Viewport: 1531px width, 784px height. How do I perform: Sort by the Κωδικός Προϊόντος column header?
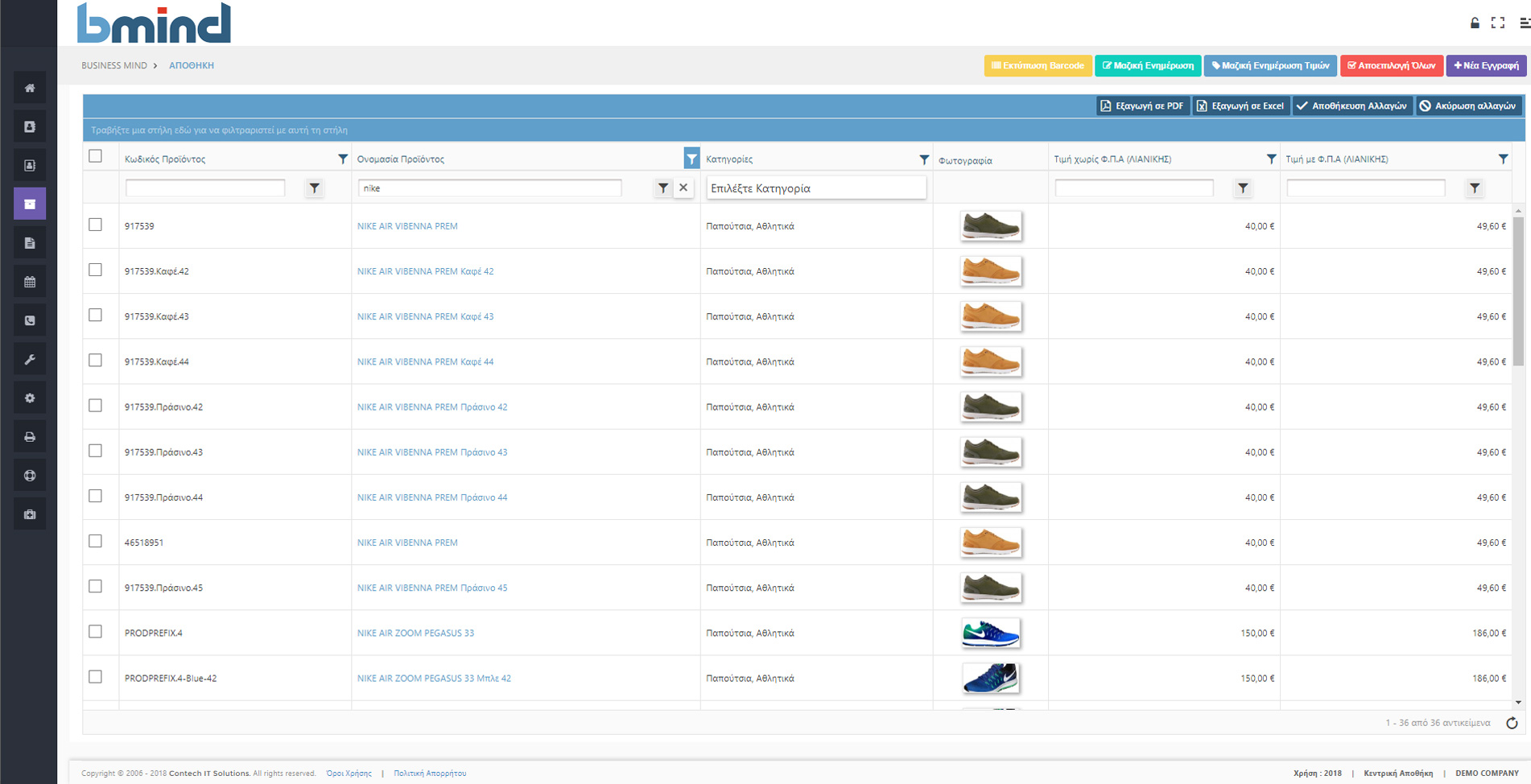click(165, 159)
